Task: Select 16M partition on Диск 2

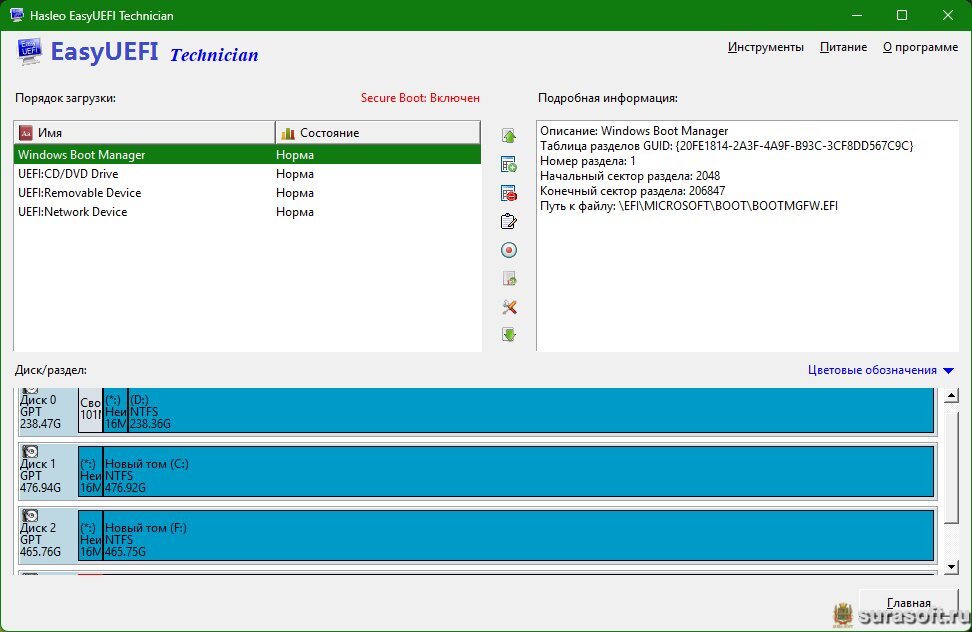Action: [x=91, y=535]
